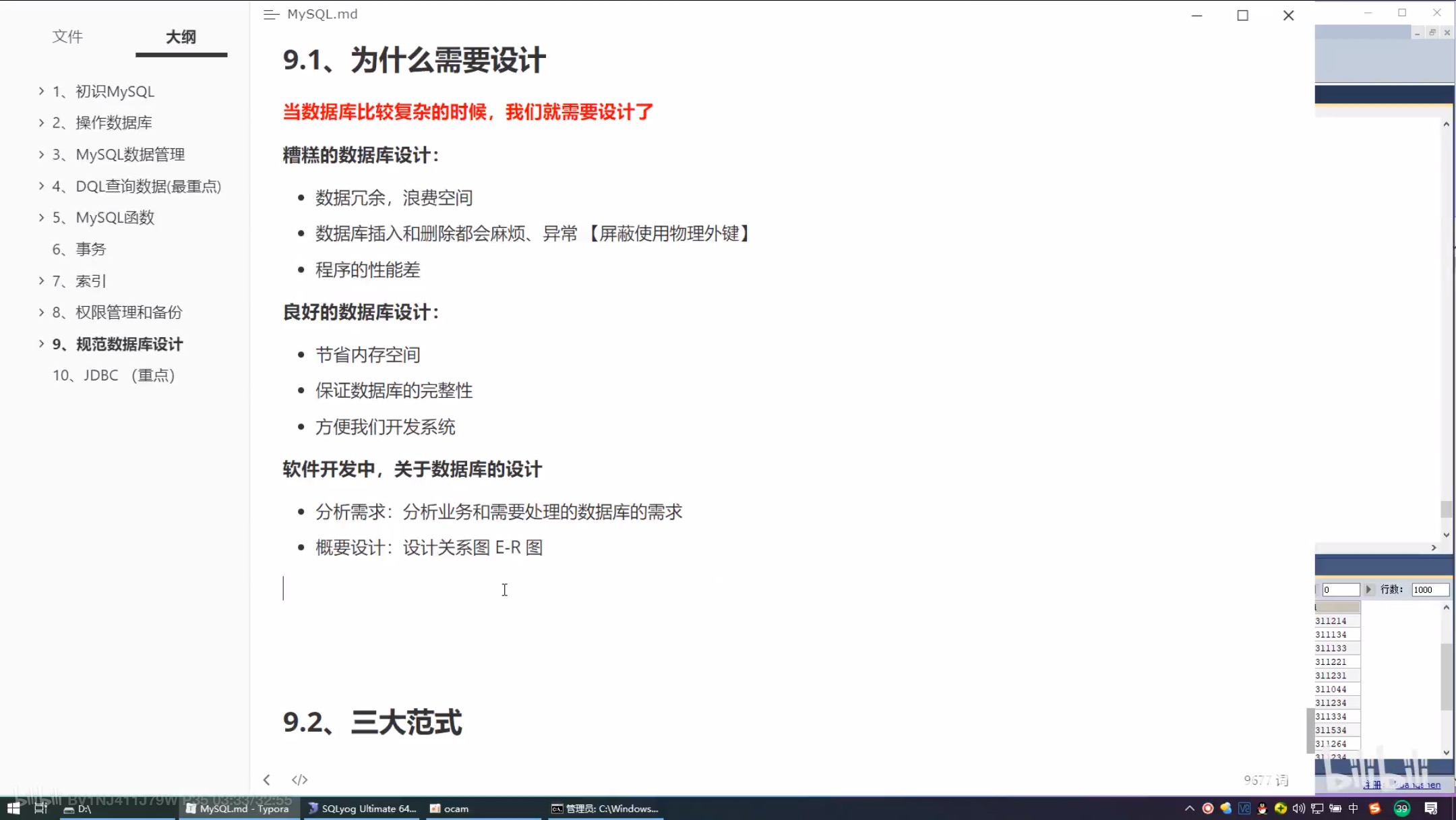Viewport: 1456px width, 820px height.
Task: Toggle source code mode icon
Action: (x=299, y=780)
